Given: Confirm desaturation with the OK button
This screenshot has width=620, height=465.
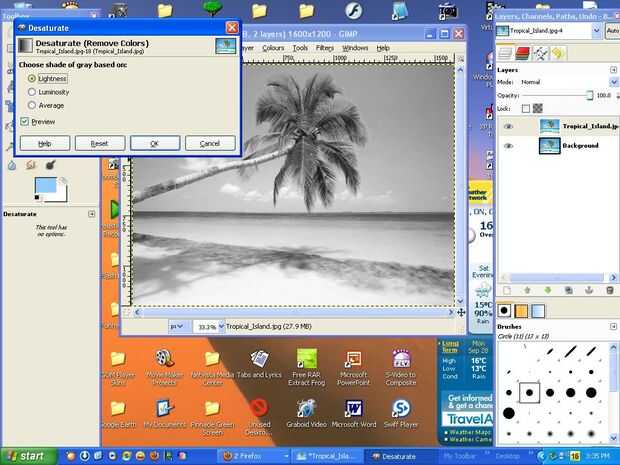Looking at the screenshot, I should pyautogui.click(x=155, y=143).
